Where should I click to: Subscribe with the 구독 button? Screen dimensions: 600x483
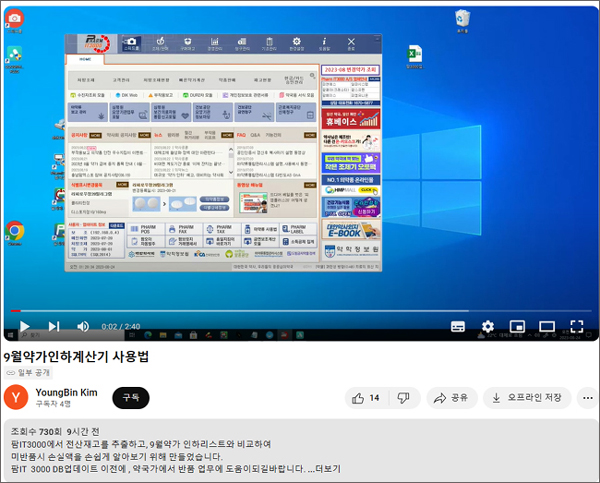pos(131,398)
